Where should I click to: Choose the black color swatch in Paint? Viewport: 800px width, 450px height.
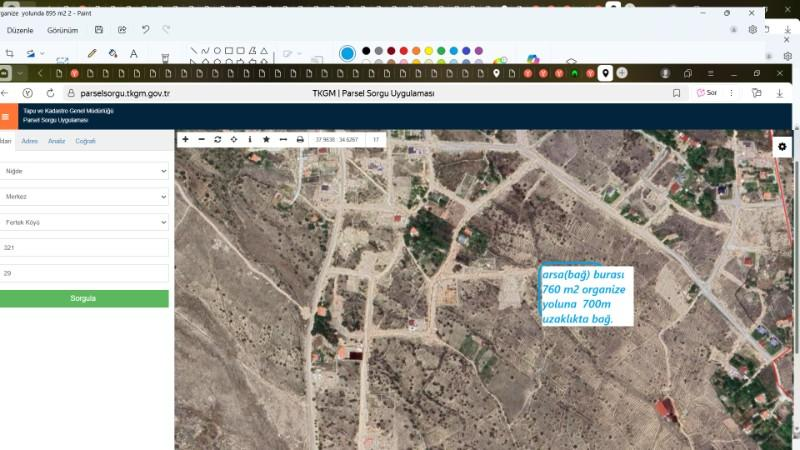(x=366, y=51)
